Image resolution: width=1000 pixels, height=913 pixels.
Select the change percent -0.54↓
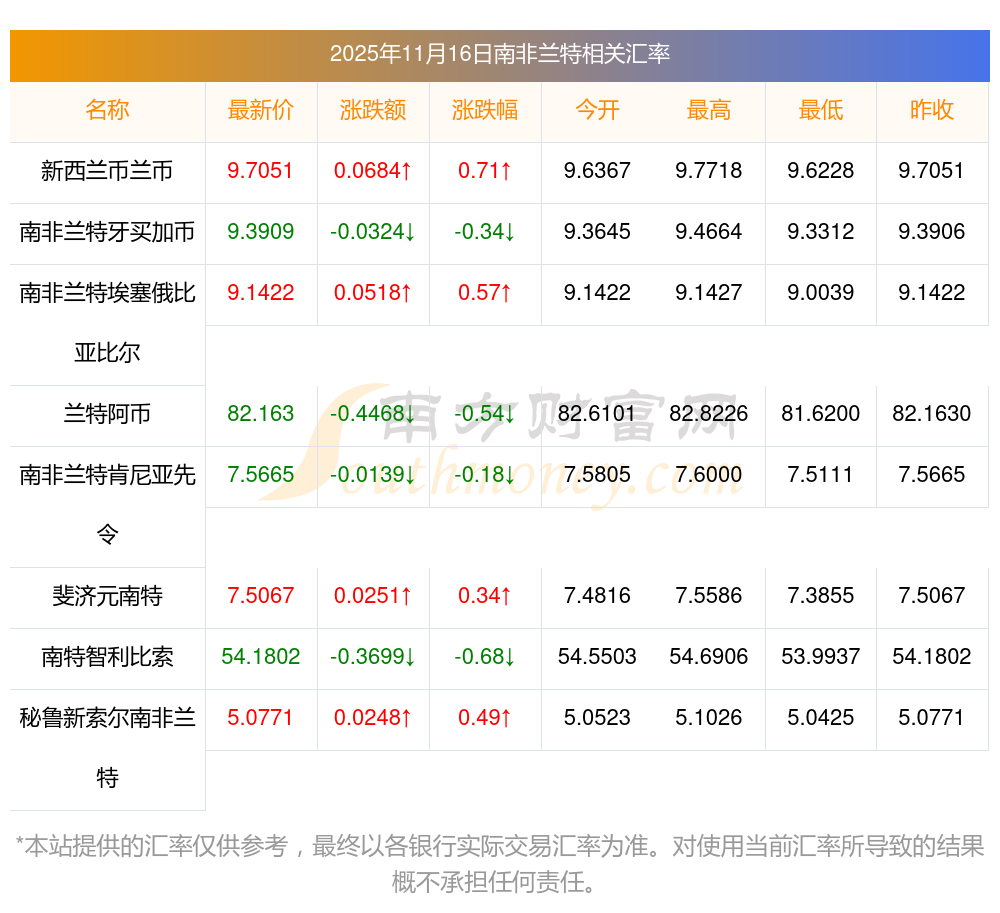[485, 414]
